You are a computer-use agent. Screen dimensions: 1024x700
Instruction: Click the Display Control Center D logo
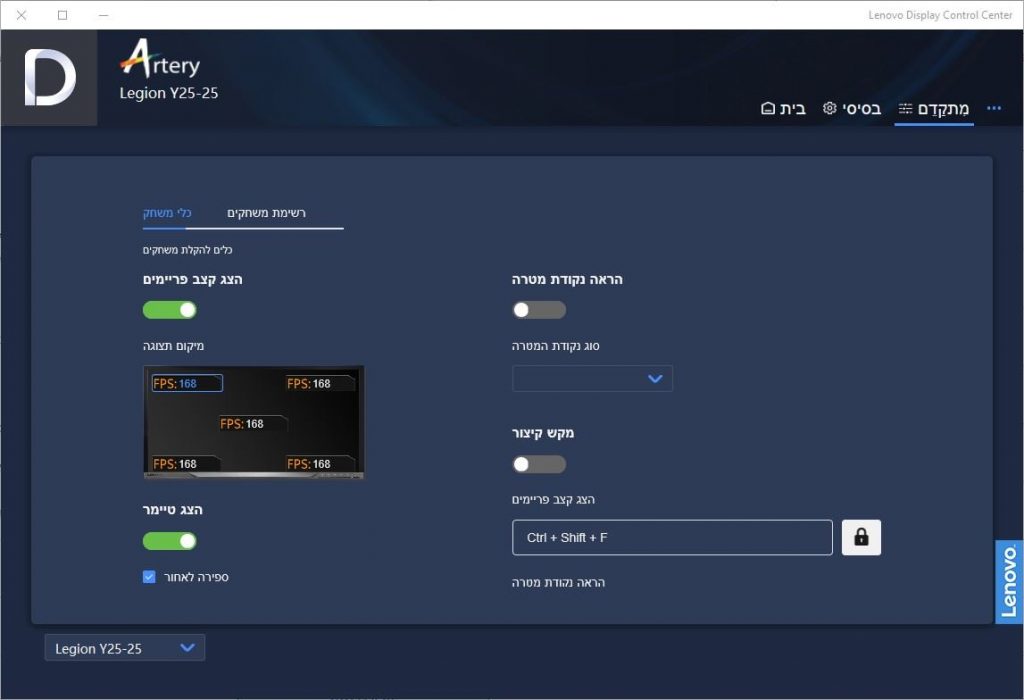50,78
